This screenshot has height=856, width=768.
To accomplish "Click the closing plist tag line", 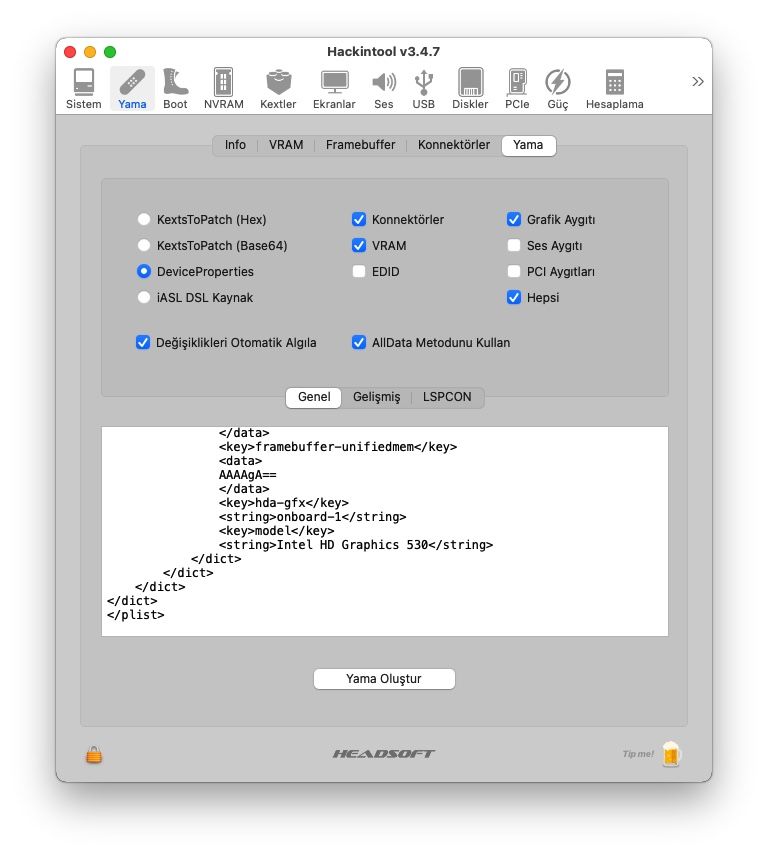I will pyautogui.click(x=136, y=615).
